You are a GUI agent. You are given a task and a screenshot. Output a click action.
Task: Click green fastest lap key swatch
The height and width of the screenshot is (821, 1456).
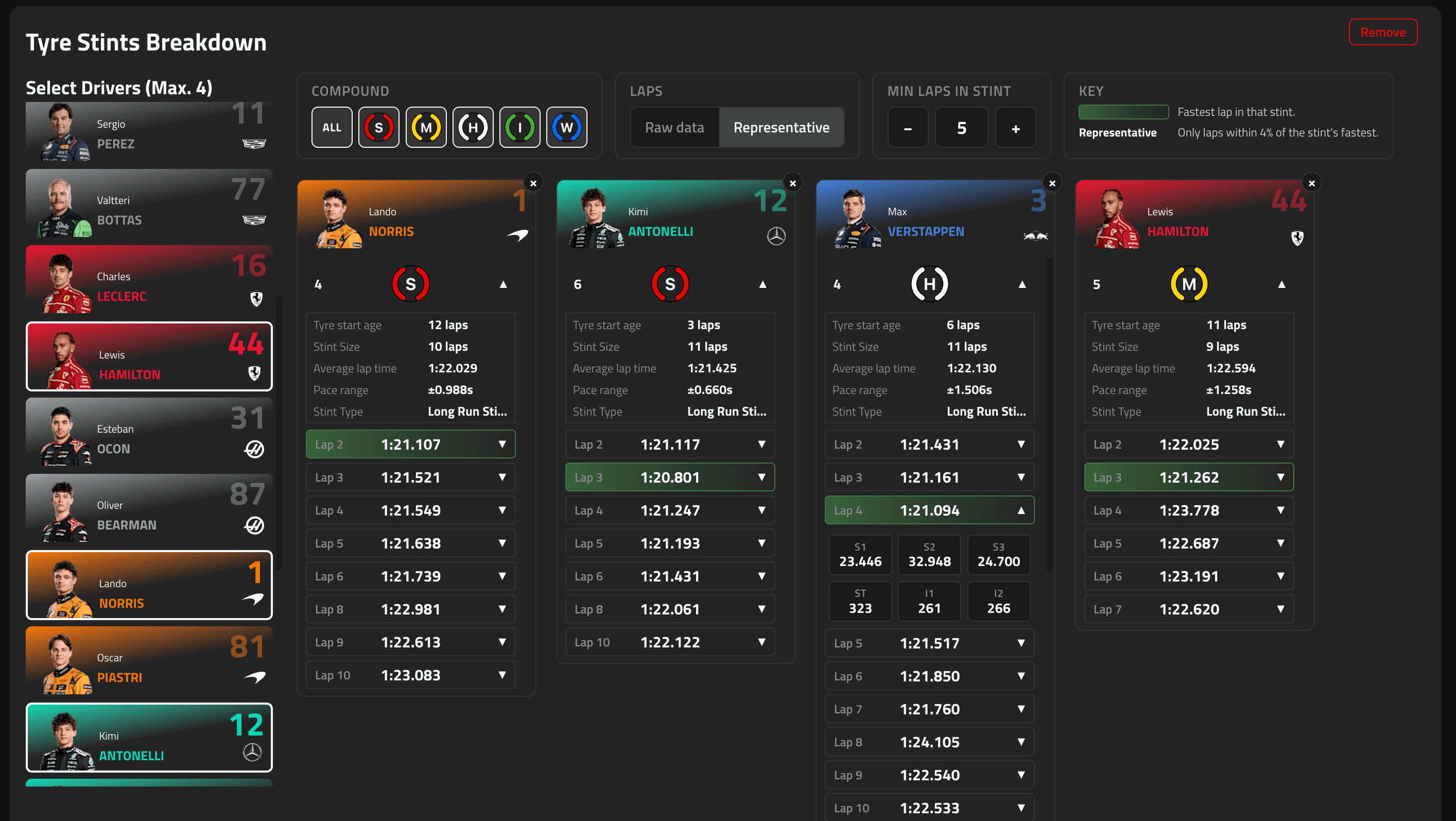click(x=1123, y=112)
